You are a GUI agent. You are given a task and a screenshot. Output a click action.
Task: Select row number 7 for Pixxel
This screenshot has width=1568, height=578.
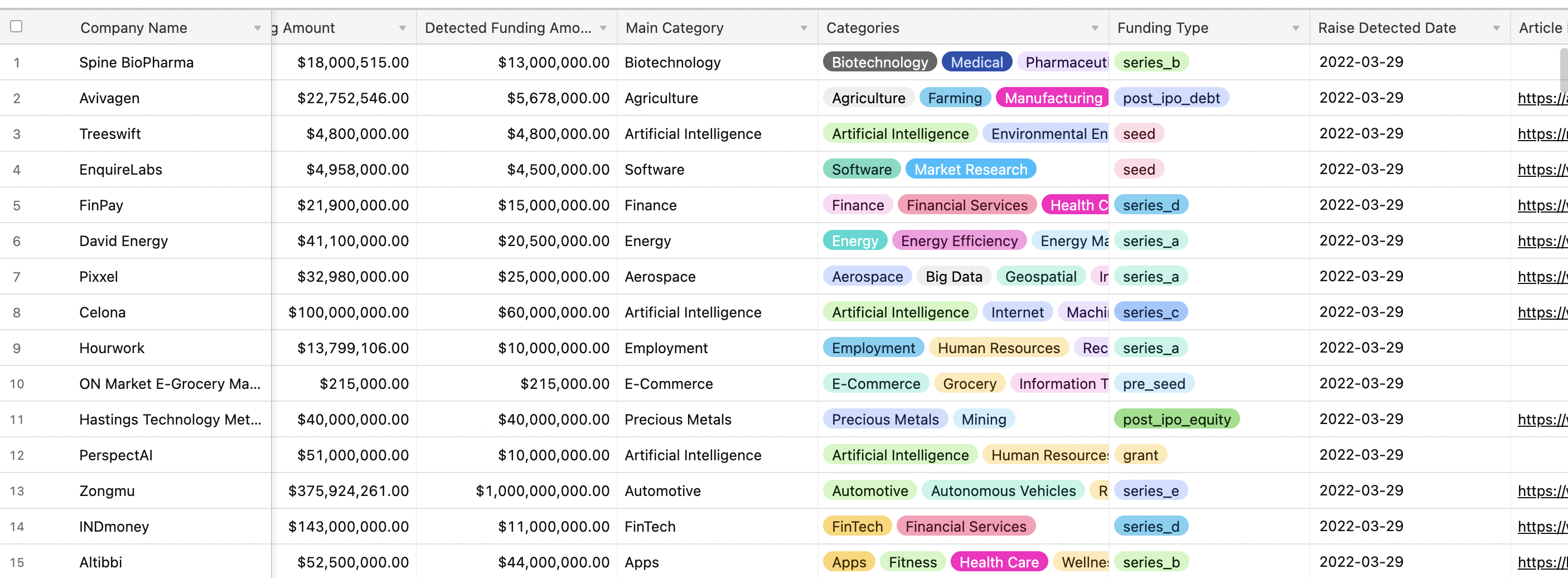16,277
